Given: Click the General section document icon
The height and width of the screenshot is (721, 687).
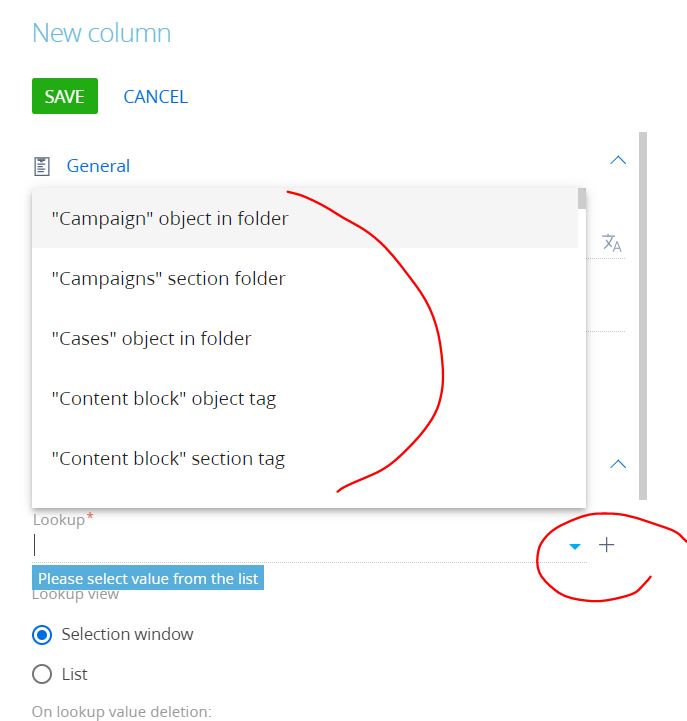Looking at the screenshot, I should 42,166.
